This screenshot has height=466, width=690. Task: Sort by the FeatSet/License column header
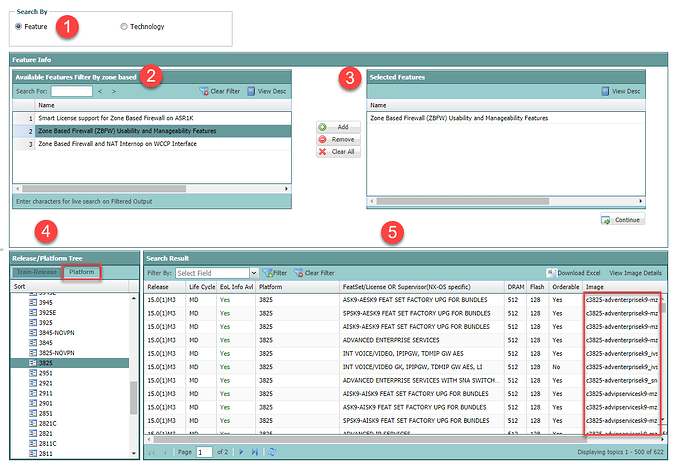pos(422,287)
